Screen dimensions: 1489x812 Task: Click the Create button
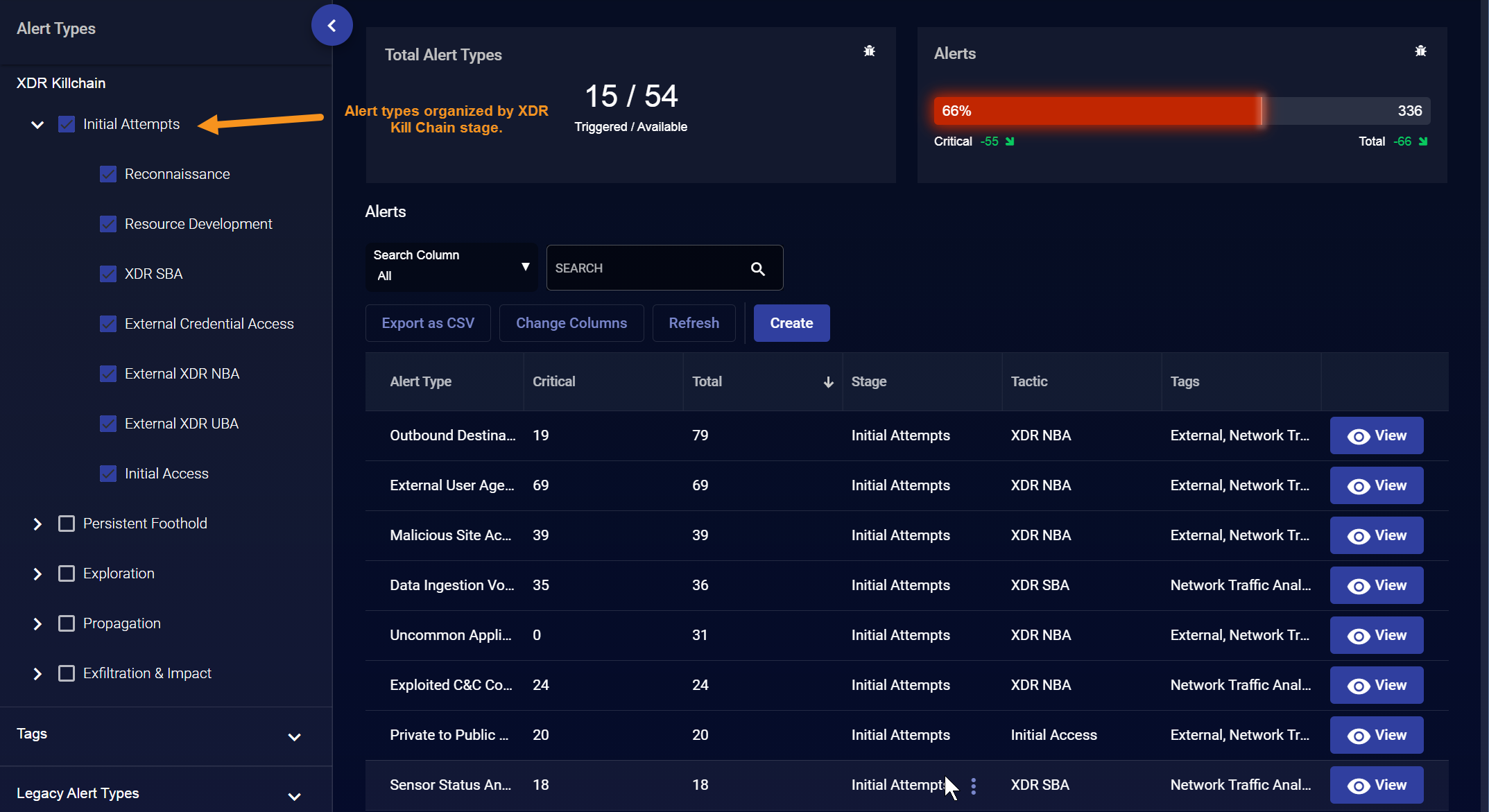(791, 323)
